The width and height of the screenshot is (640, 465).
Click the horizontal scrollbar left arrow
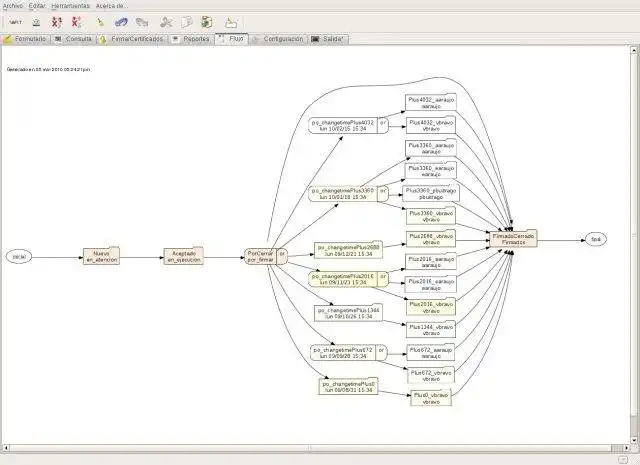[5, 448]
